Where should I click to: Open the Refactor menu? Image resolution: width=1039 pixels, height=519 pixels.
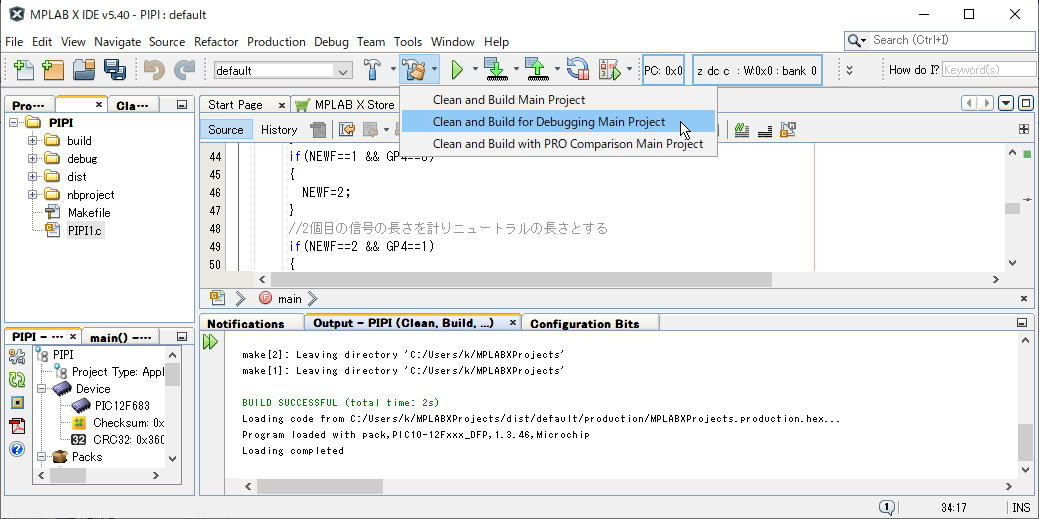point(216,42)
